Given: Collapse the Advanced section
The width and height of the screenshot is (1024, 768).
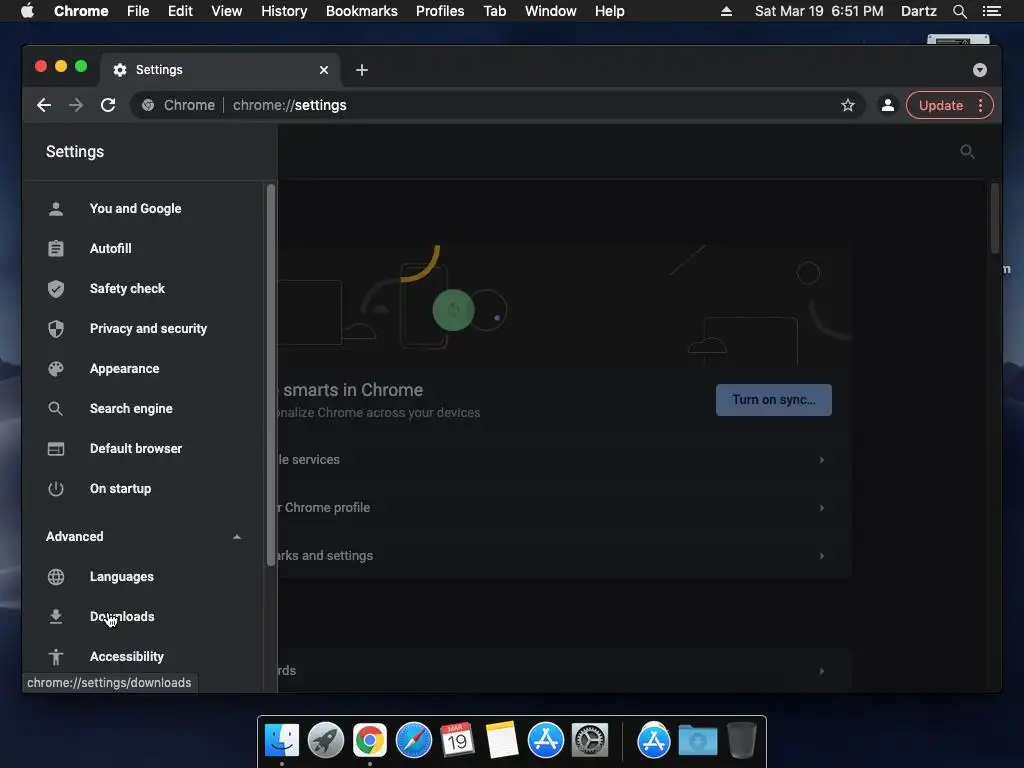Looking at the screenshot, I should point(237,537).
